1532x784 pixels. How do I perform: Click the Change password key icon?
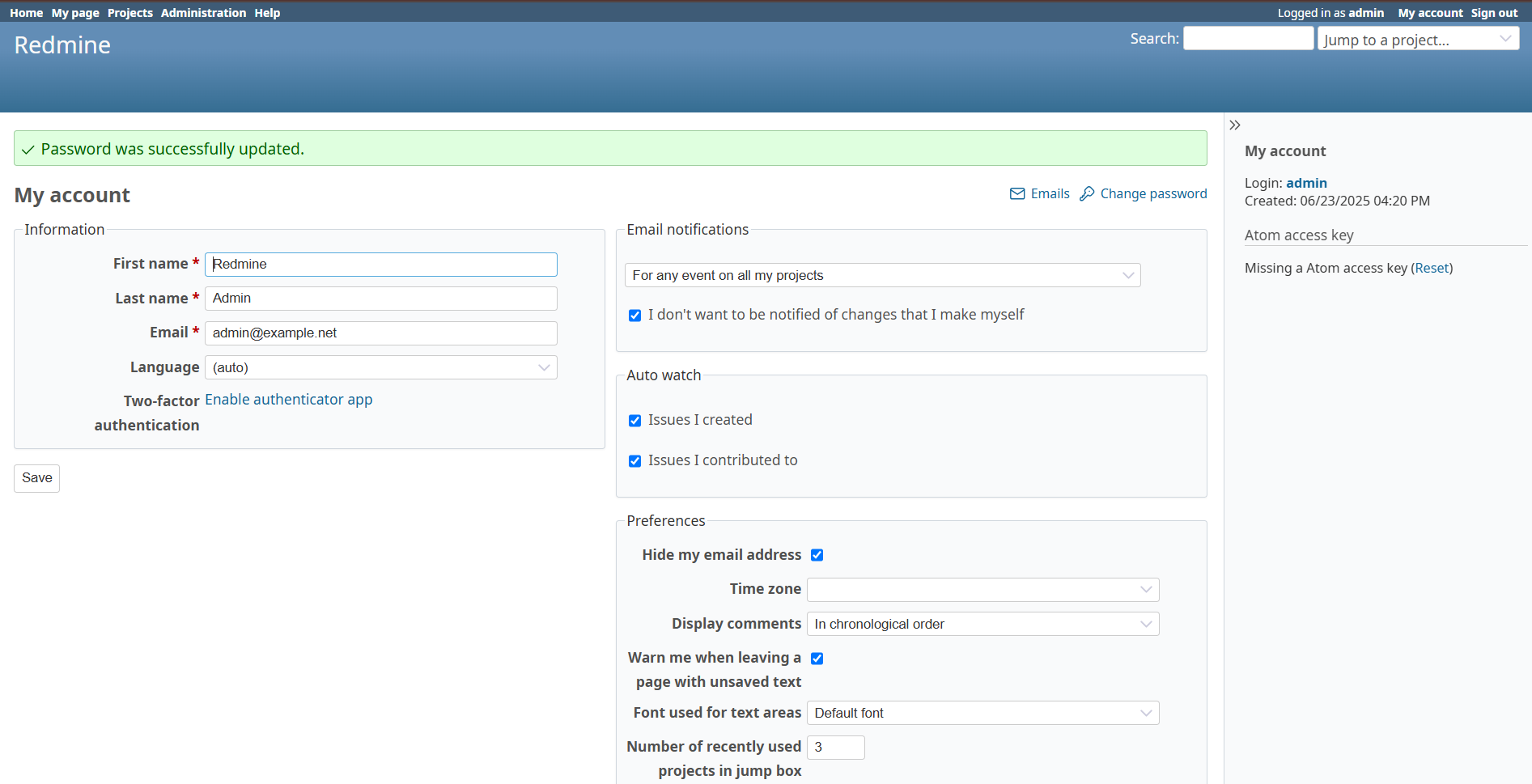click(1087, 193)
